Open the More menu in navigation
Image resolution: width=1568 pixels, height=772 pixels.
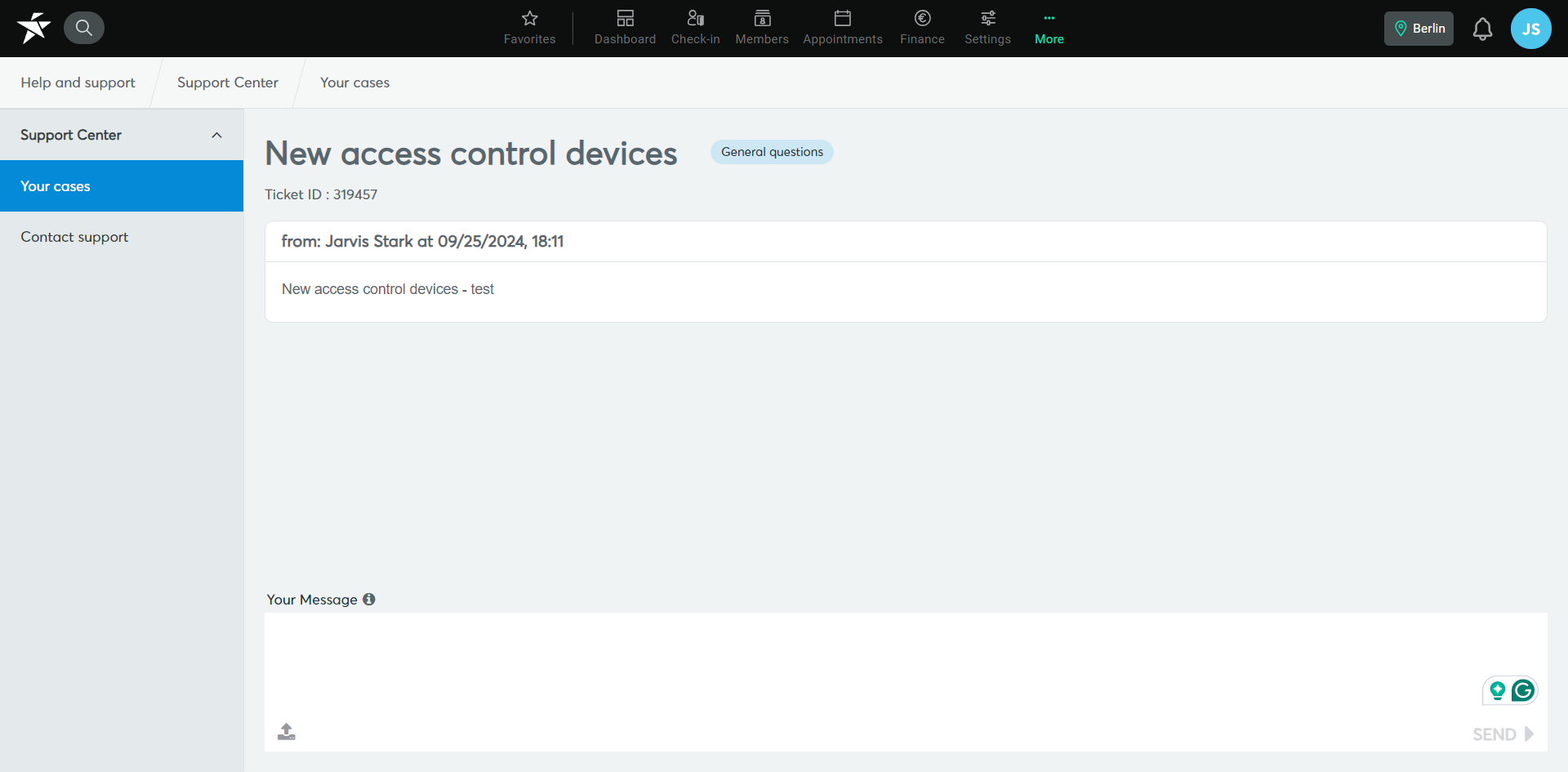[1049, 28]
